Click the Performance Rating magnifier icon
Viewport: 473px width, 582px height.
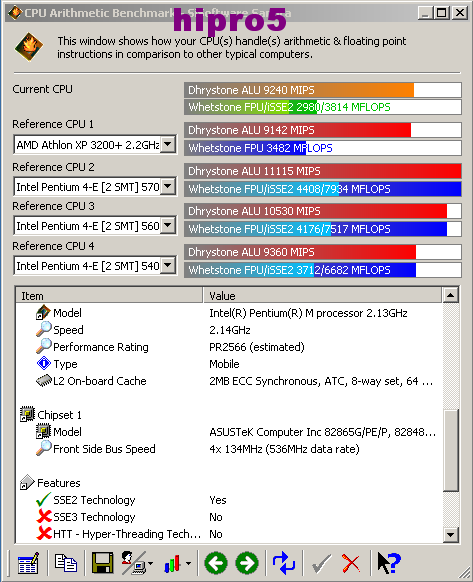point(44,346)
